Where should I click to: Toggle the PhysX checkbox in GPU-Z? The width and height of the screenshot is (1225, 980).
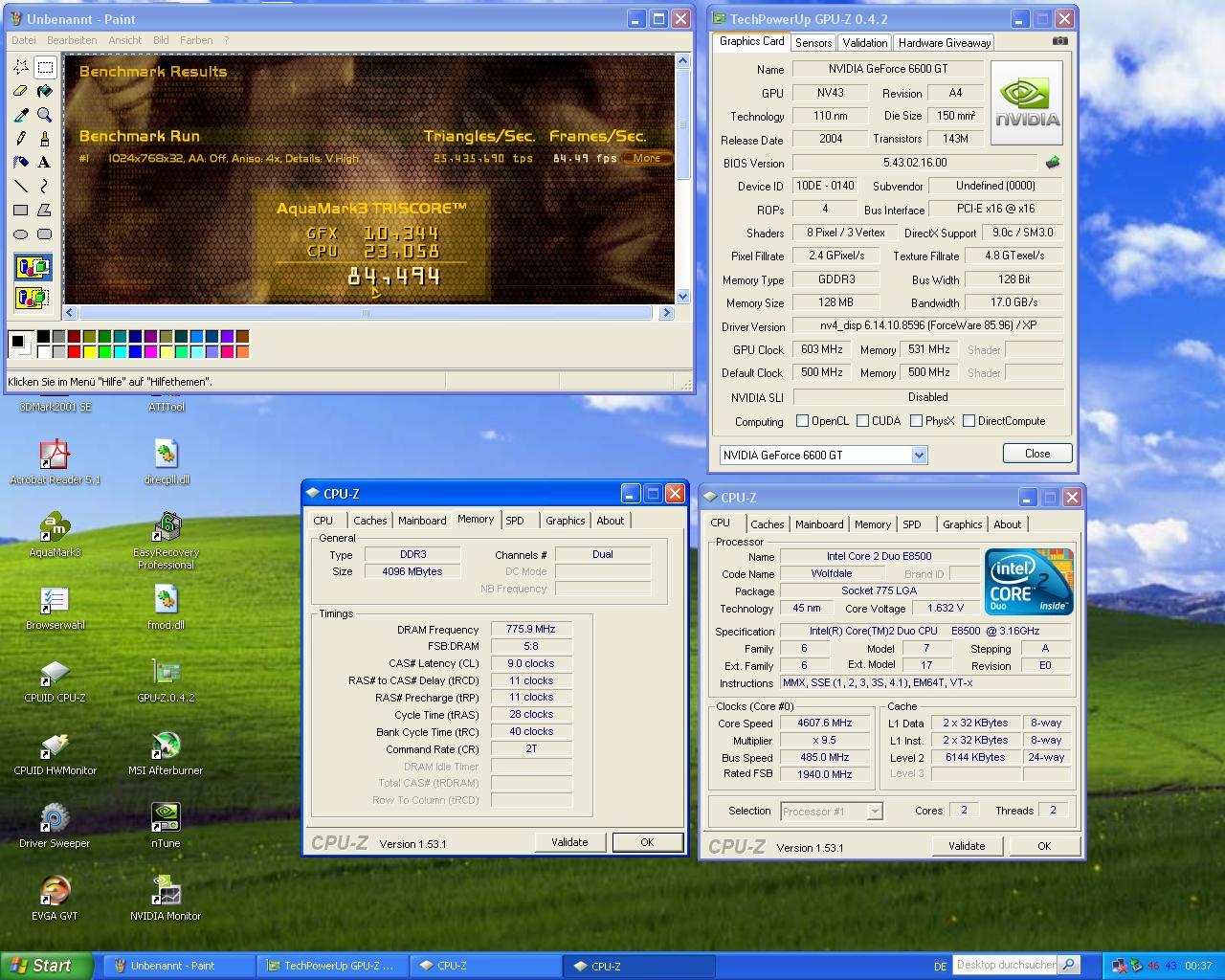tap(917, 421)
